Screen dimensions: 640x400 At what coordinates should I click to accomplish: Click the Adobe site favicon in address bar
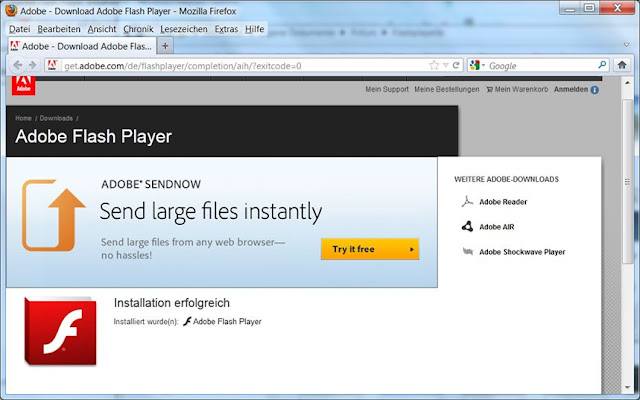pos(52,65)
